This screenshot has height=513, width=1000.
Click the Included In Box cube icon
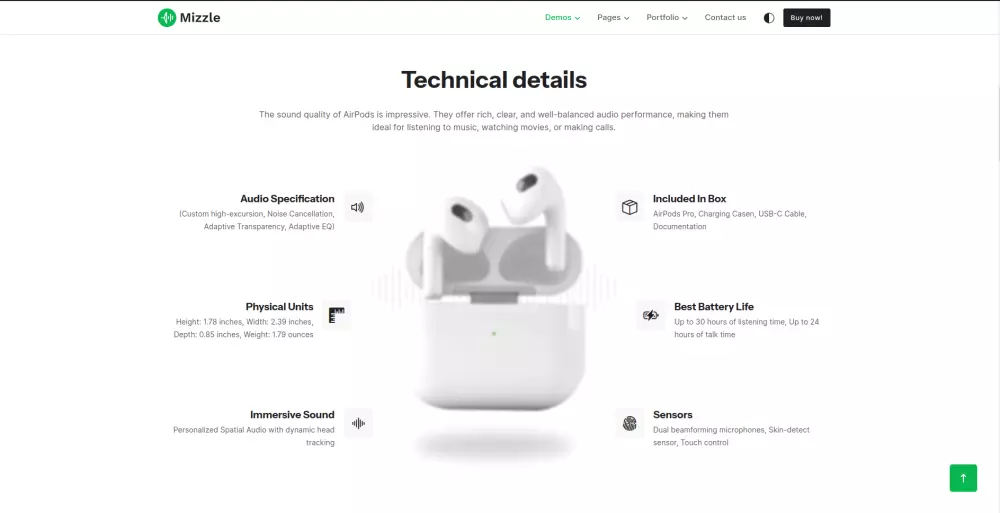629,207
